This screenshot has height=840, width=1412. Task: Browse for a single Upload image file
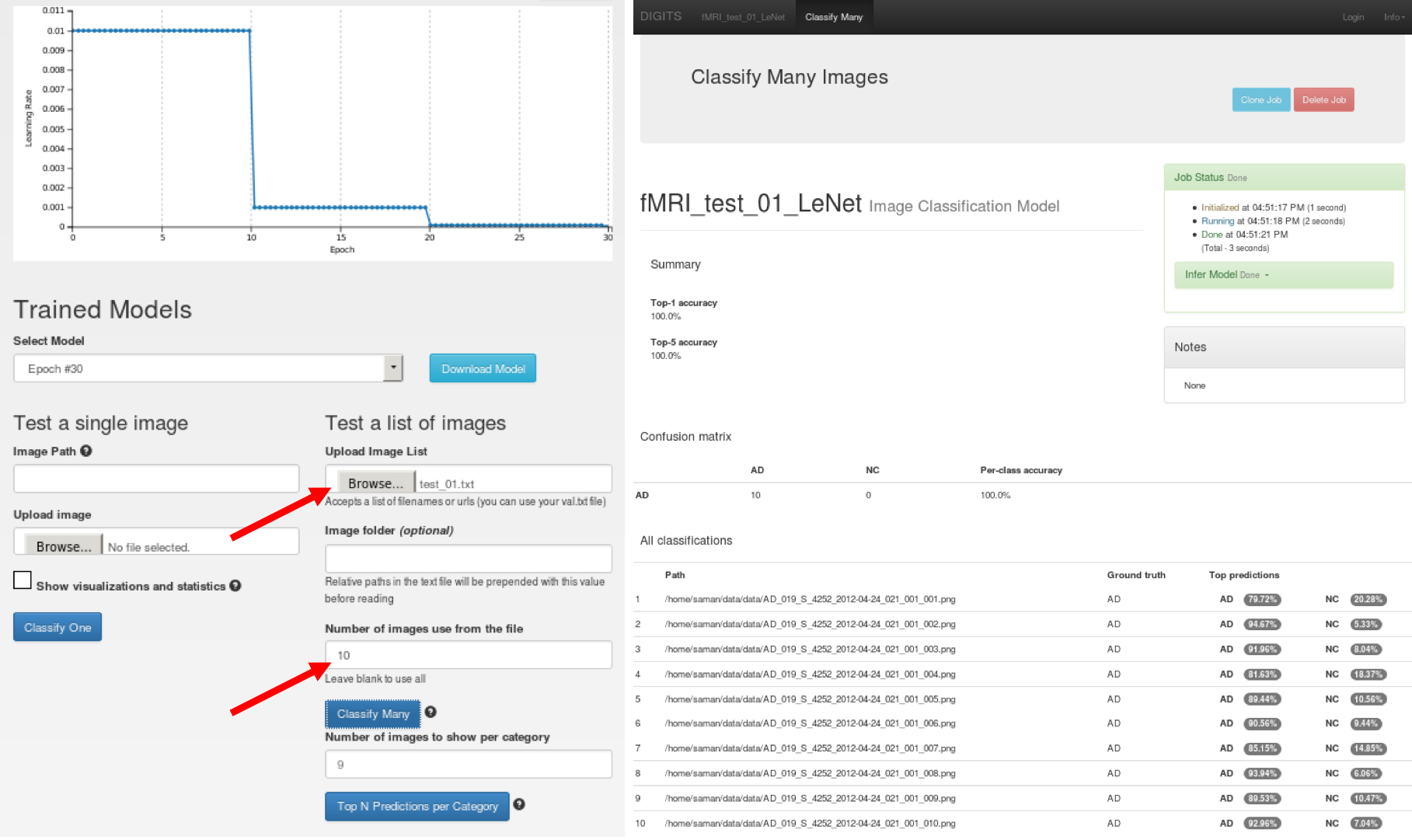click(64, 546)
